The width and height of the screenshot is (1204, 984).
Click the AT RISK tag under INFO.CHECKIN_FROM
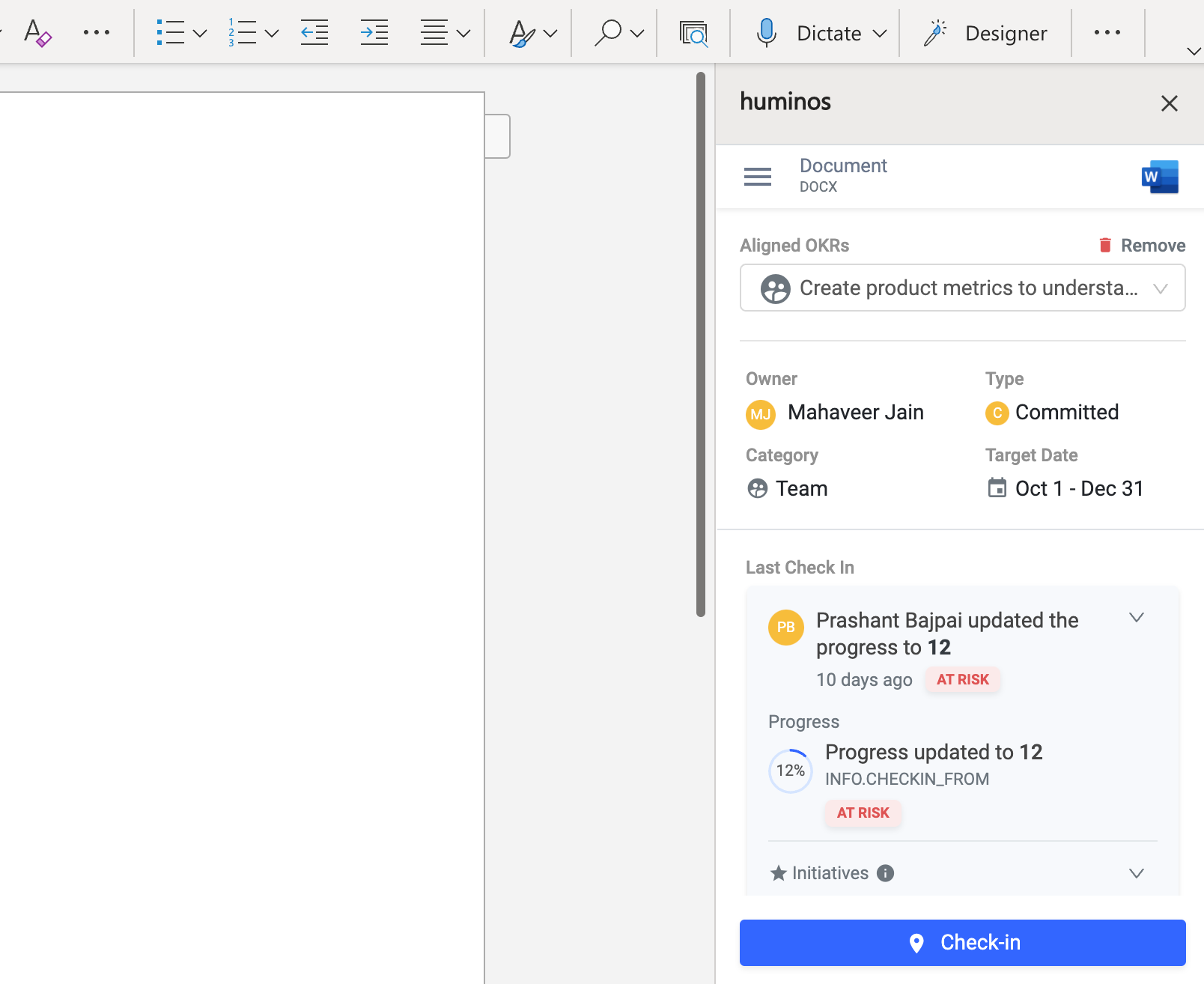tap(863, 813)
